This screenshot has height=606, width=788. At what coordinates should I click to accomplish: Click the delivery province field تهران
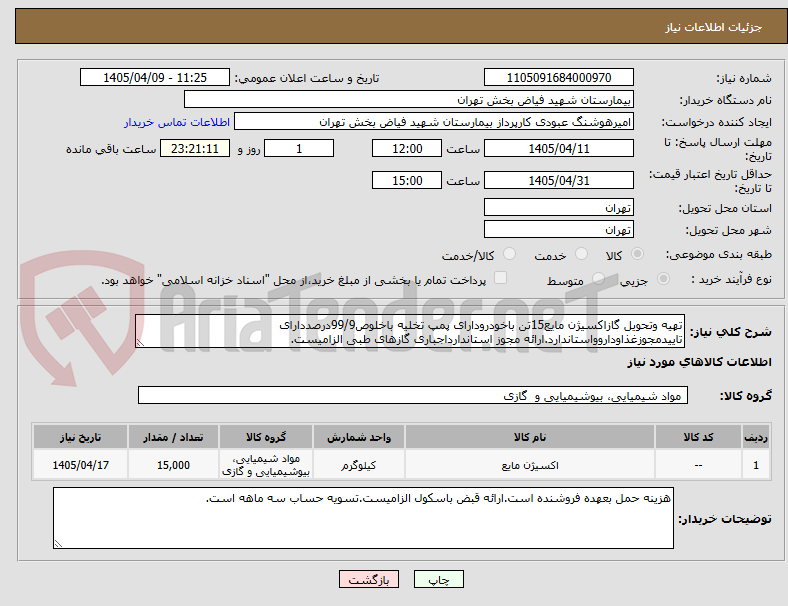[558, 208]
